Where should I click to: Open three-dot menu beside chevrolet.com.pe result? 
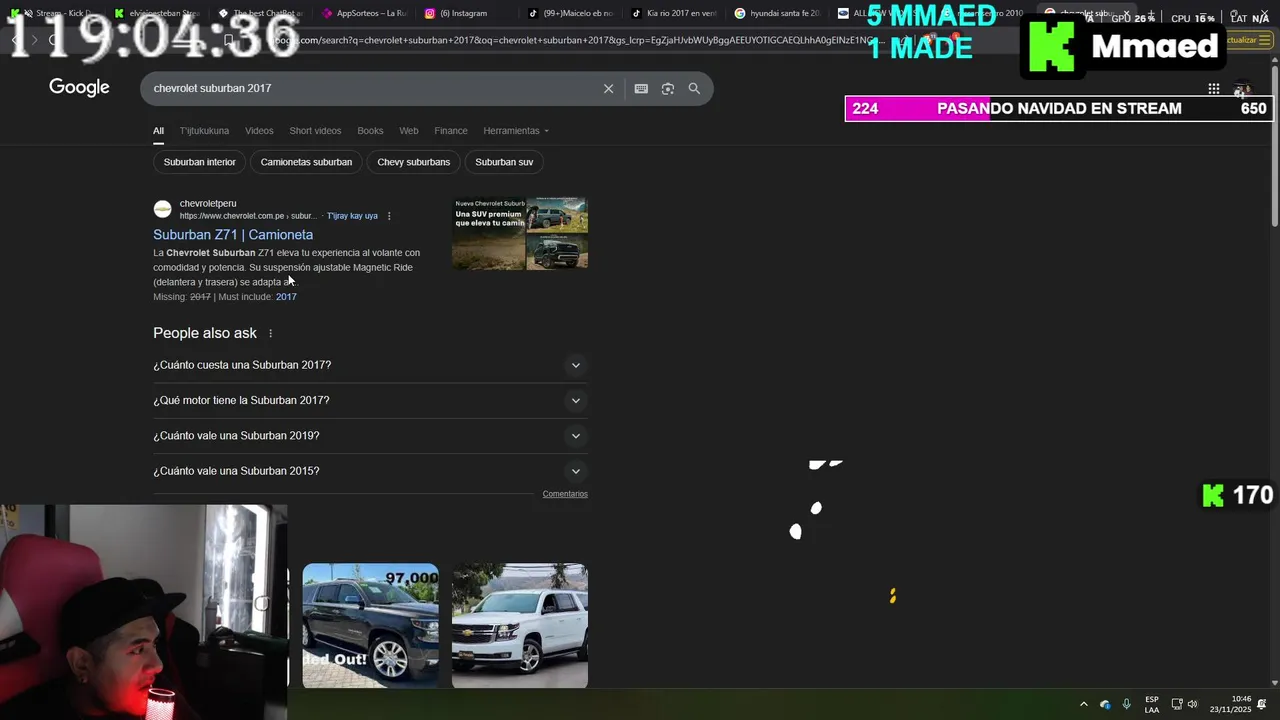click(389, 216)
